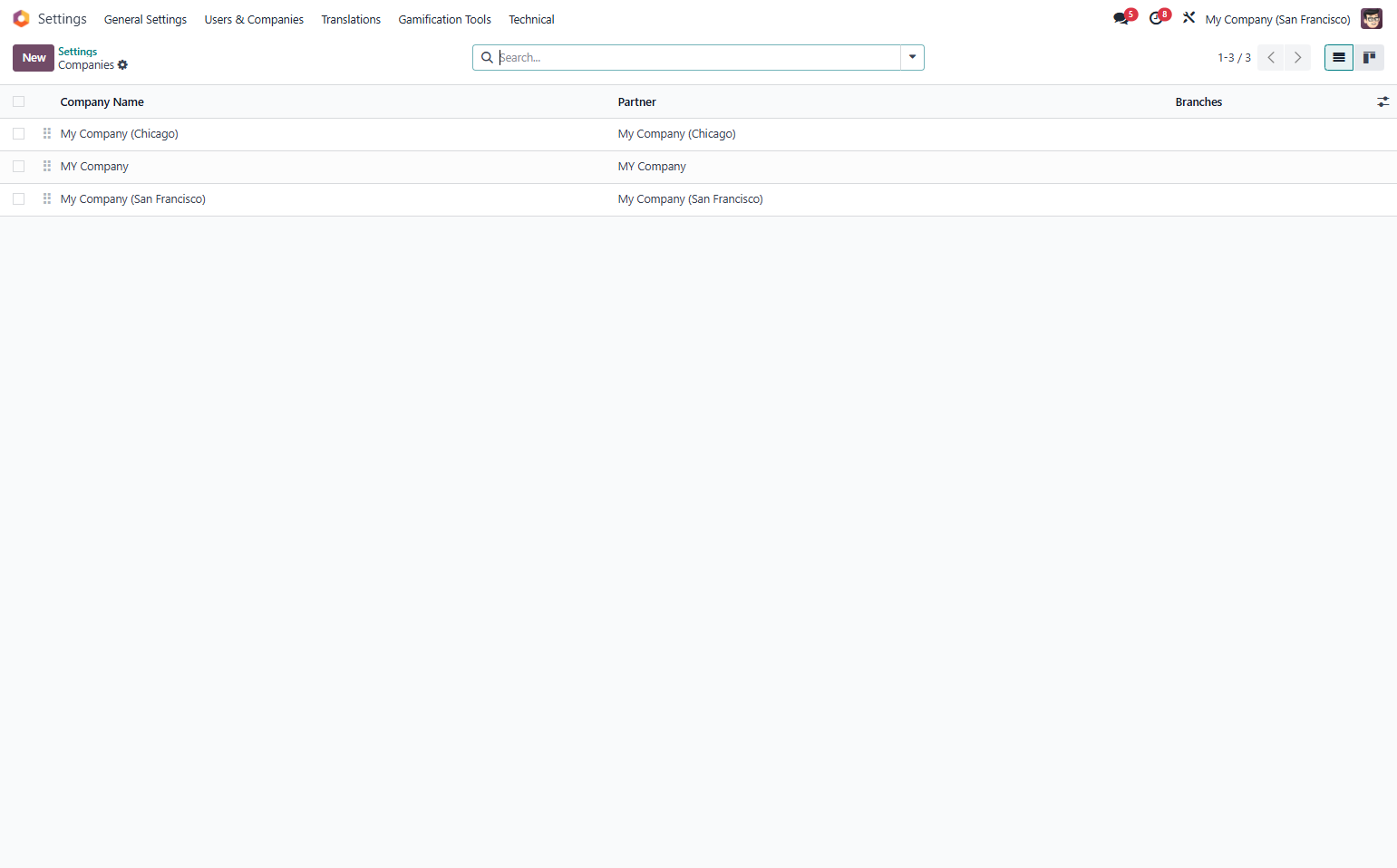This screenshot has width=1397, height=868.
Task: Follow the Settings breadcrumb link
Action: [78, 52]
